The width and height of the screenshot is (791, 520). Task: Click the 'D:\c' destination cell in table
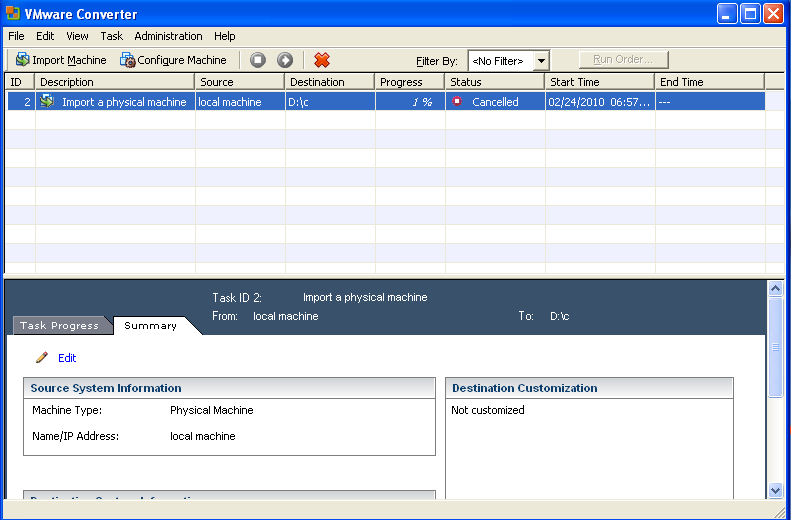tap(330, 102)
